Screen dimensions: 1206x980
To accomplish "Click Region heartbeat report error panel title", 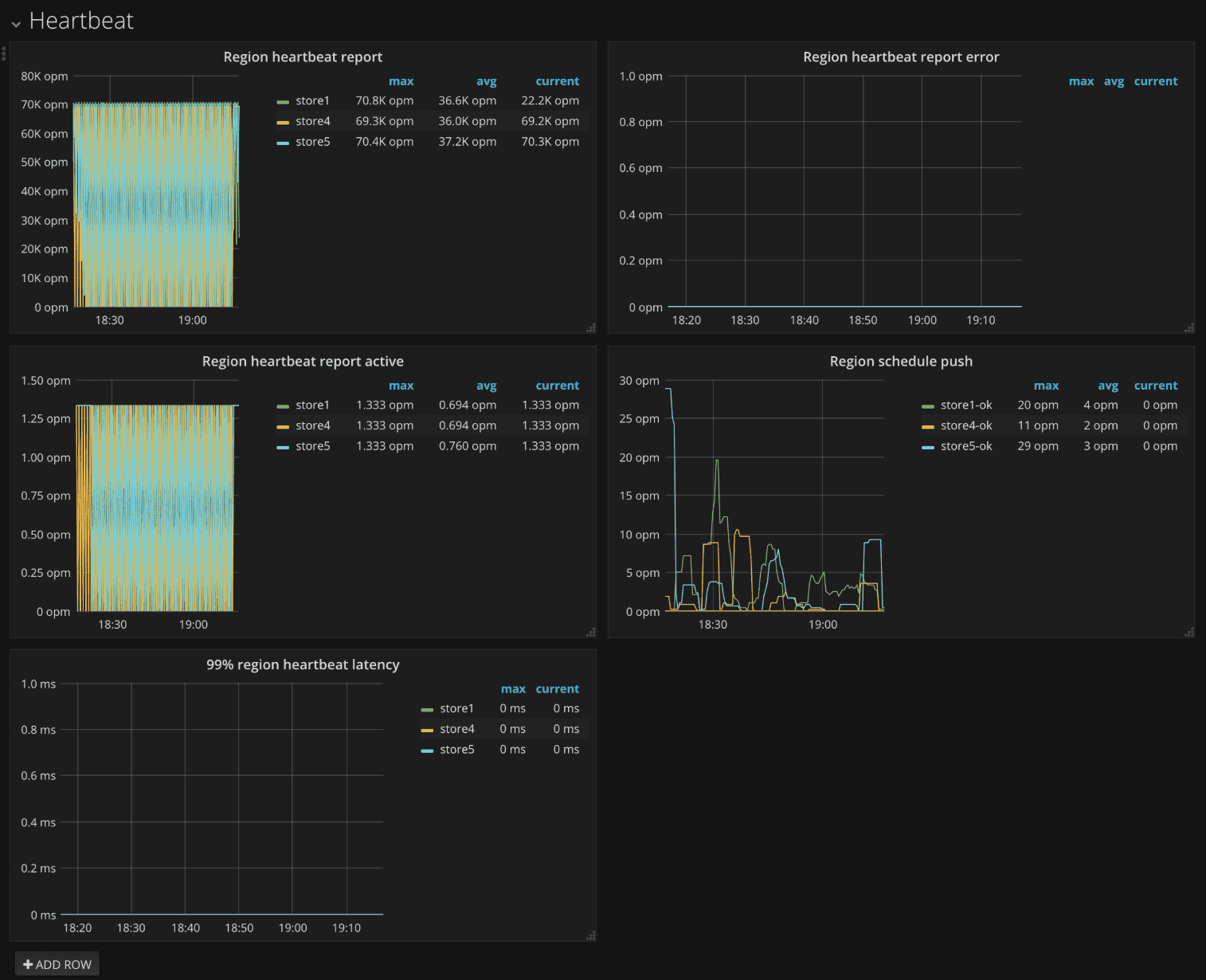I will pos(900,57).
